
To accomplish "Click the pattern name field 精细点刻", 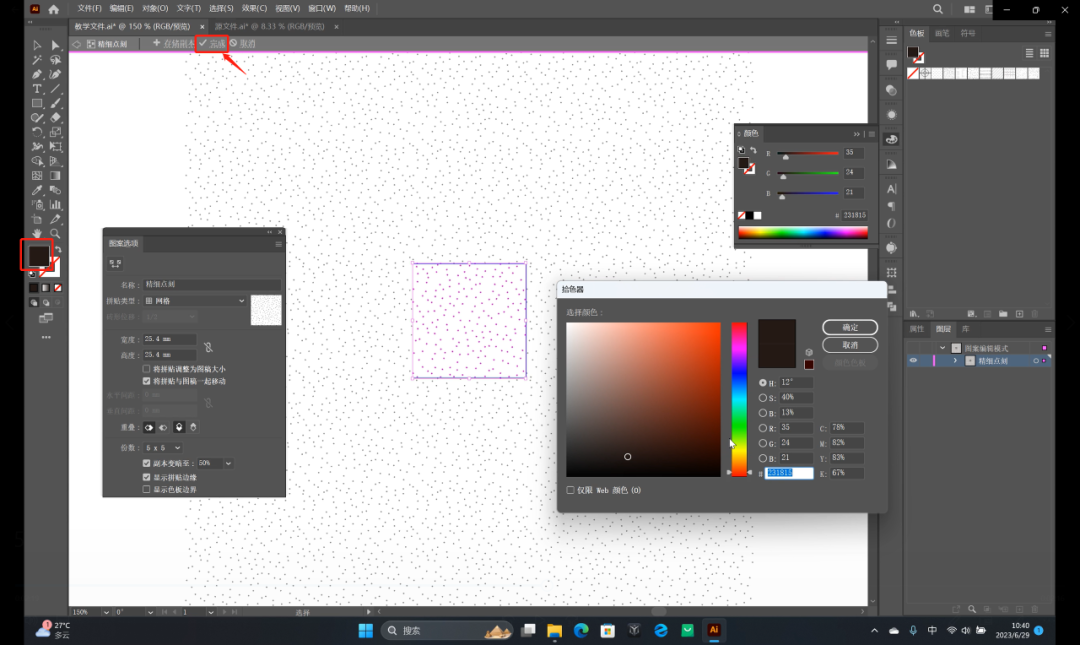I will tap(211, 284).
